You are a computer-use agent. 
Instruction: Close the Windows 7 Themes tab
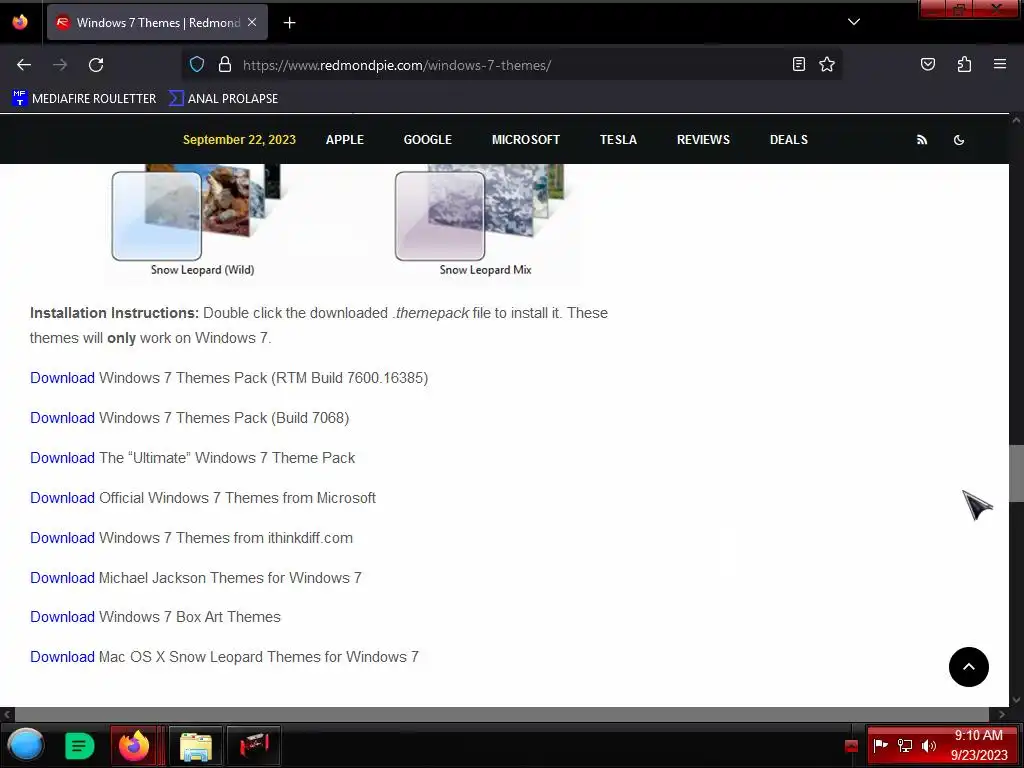pyautogui.click(x=252, y=22)
